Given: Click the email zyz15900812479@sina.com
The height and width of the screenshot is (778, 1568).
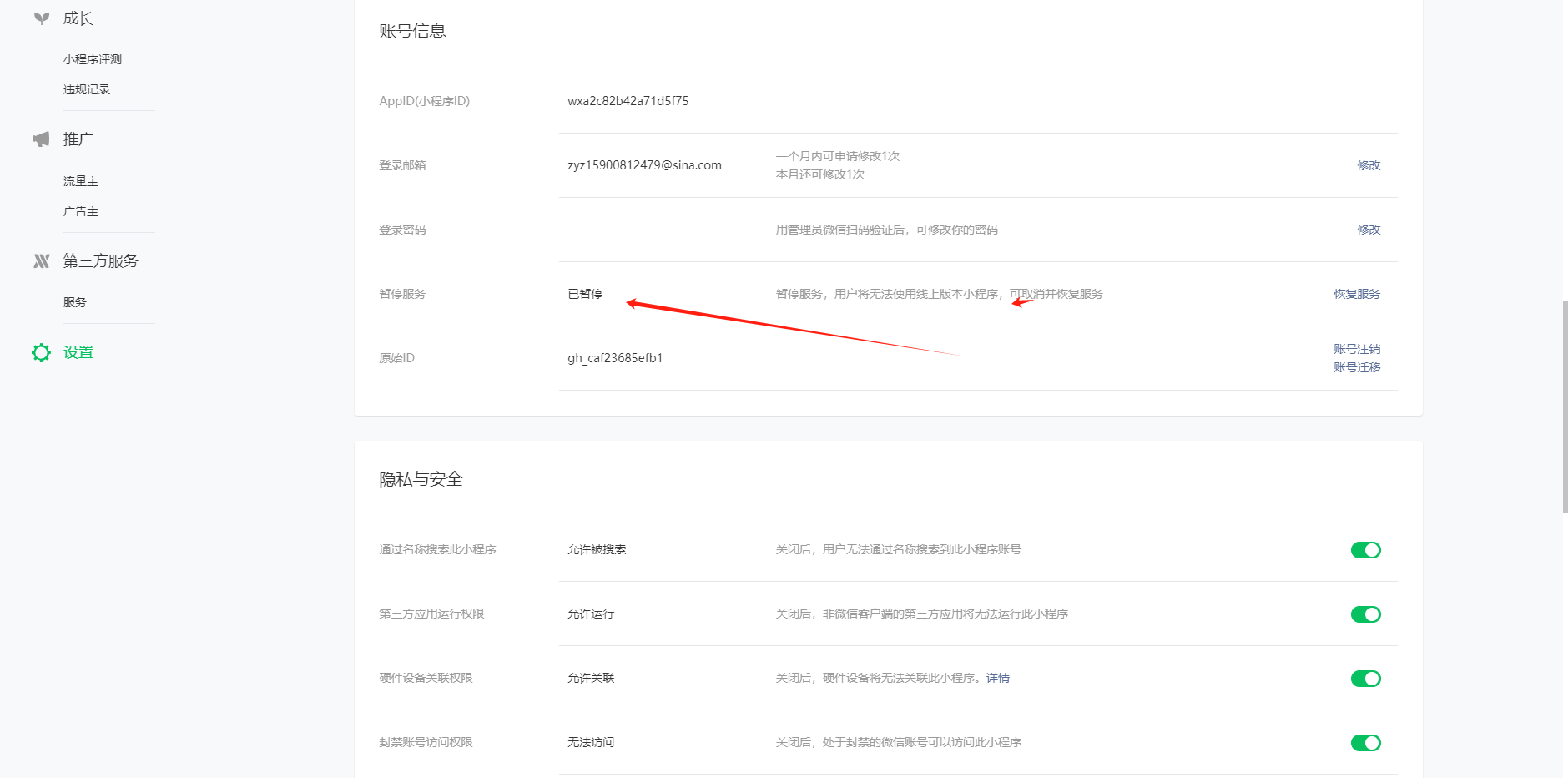Looking at the screenshot, I should (644, 165).
